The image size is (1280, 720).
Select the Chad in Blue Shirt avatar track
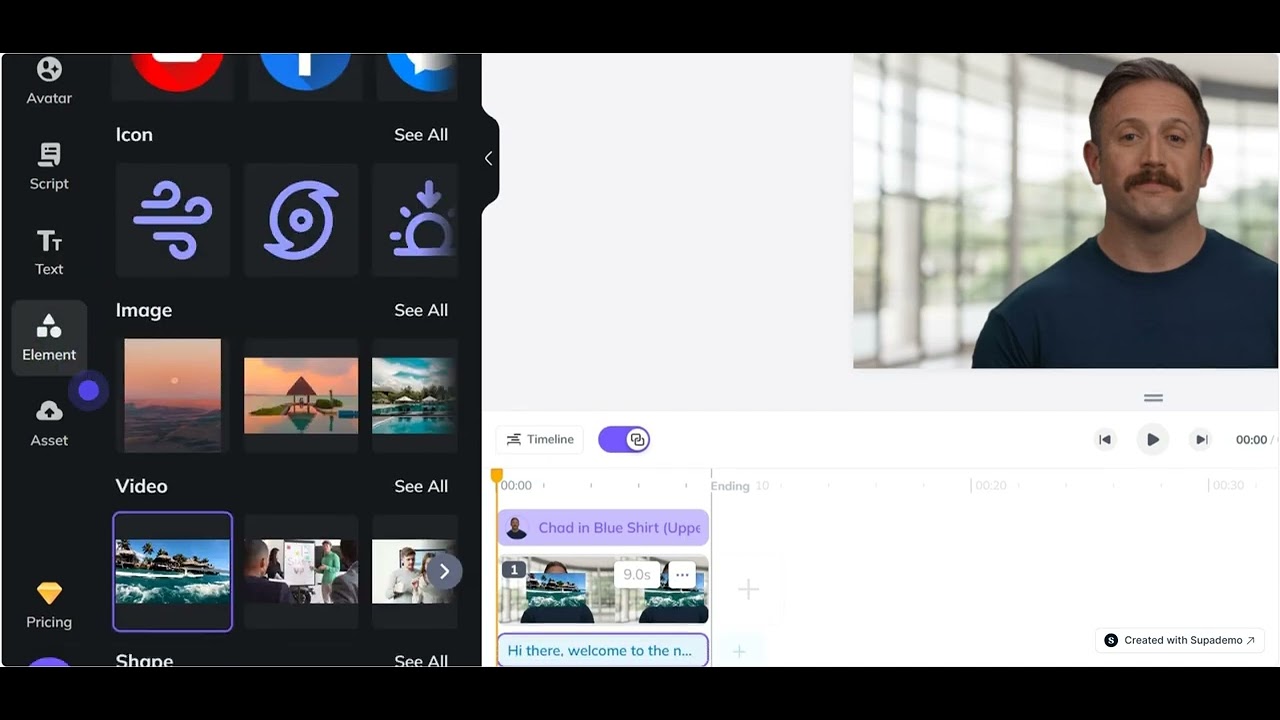(603, 527)
